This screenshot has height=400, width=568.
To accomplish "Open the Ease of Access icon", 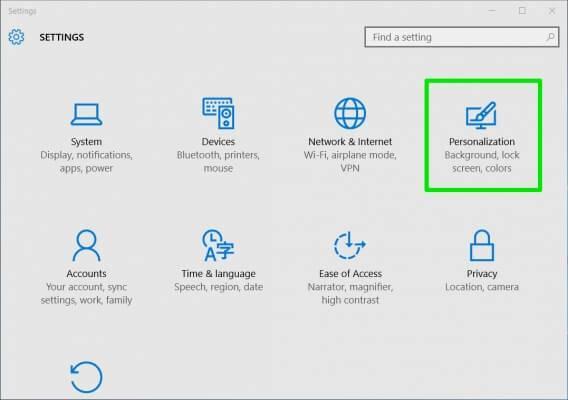I will point(350,245).
